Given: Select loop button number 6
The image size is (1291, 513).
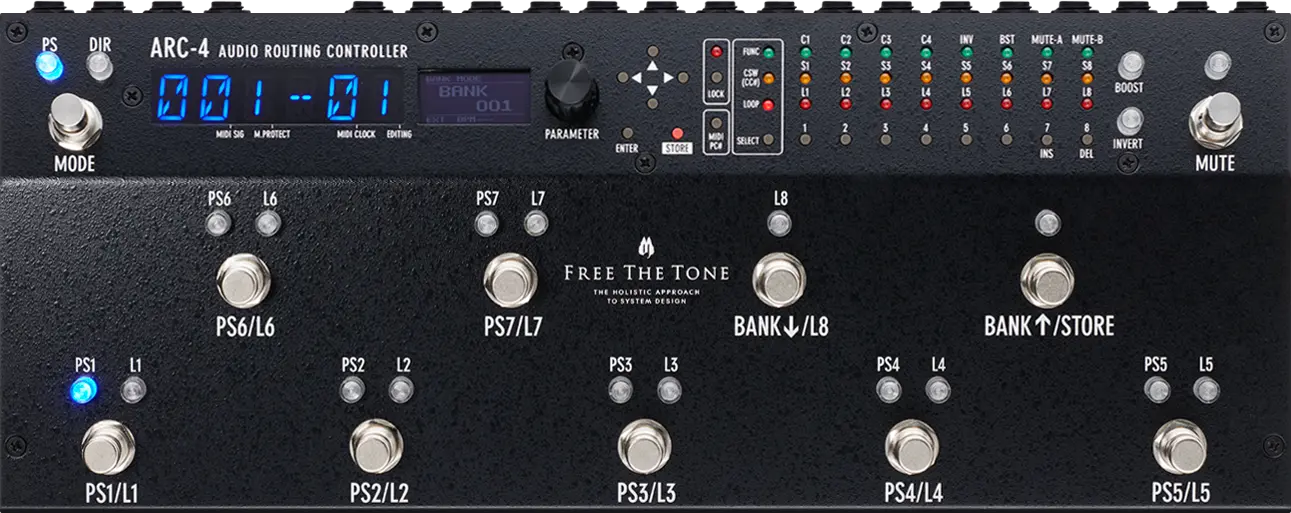Looking at the screenshot, I should point(1007,140).
